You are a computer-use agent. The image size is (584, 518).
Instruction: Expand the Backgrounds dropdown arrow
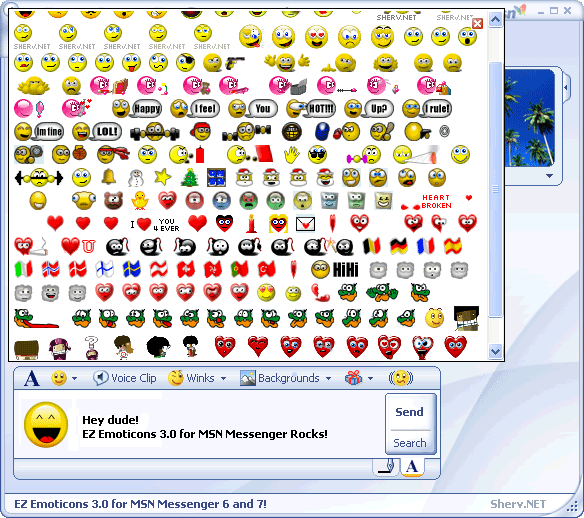click(328, 378)
